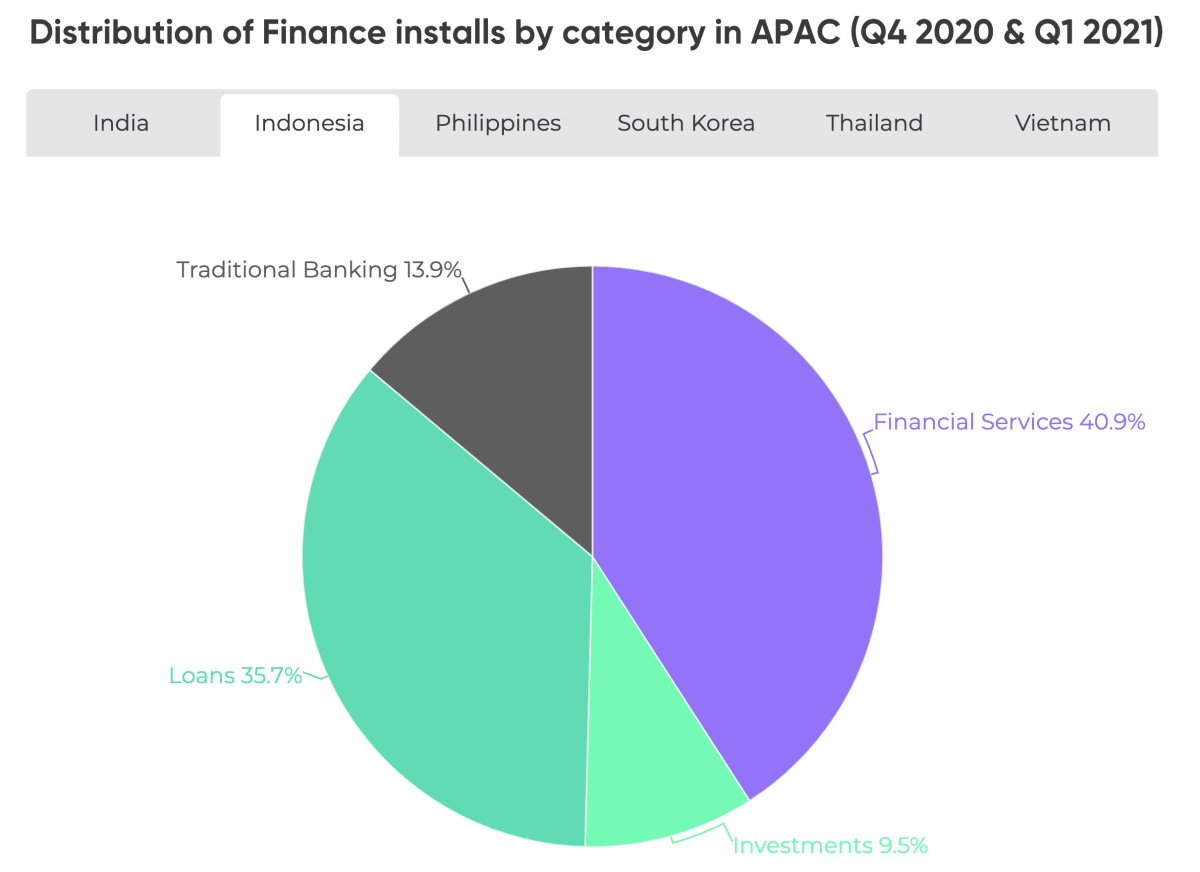This screenshot has height=872, width=1200.
Task: Open the Philippines tab
Action: pos(498,124)
